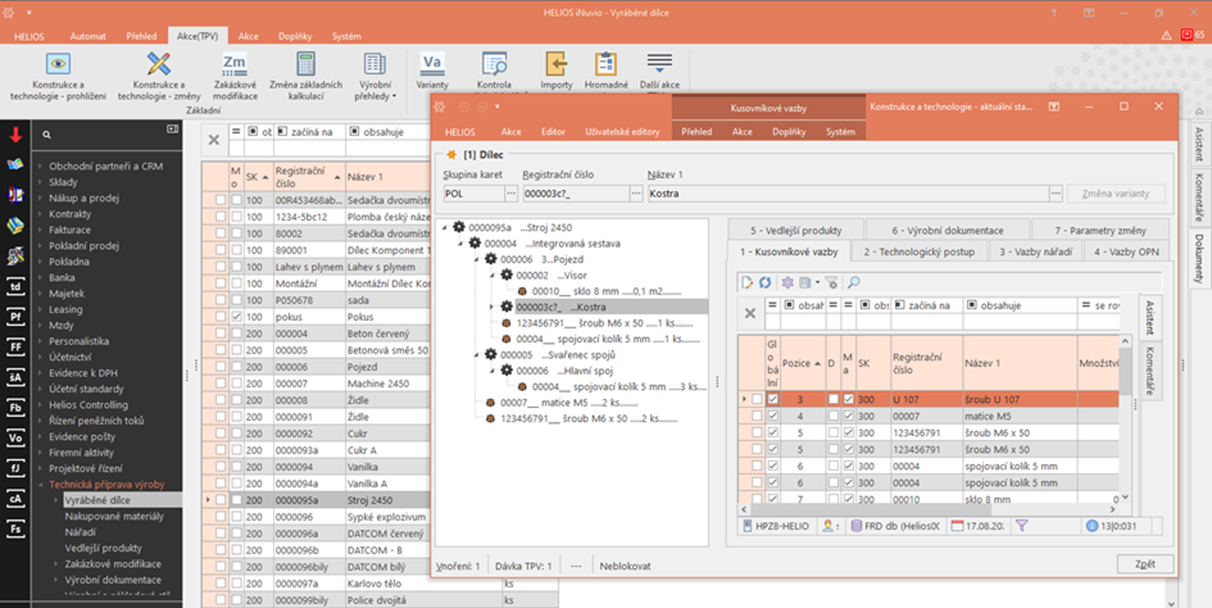Expand Obchodní partneři a CRM in navigation

pyautogui.click(x=41, y=166)
